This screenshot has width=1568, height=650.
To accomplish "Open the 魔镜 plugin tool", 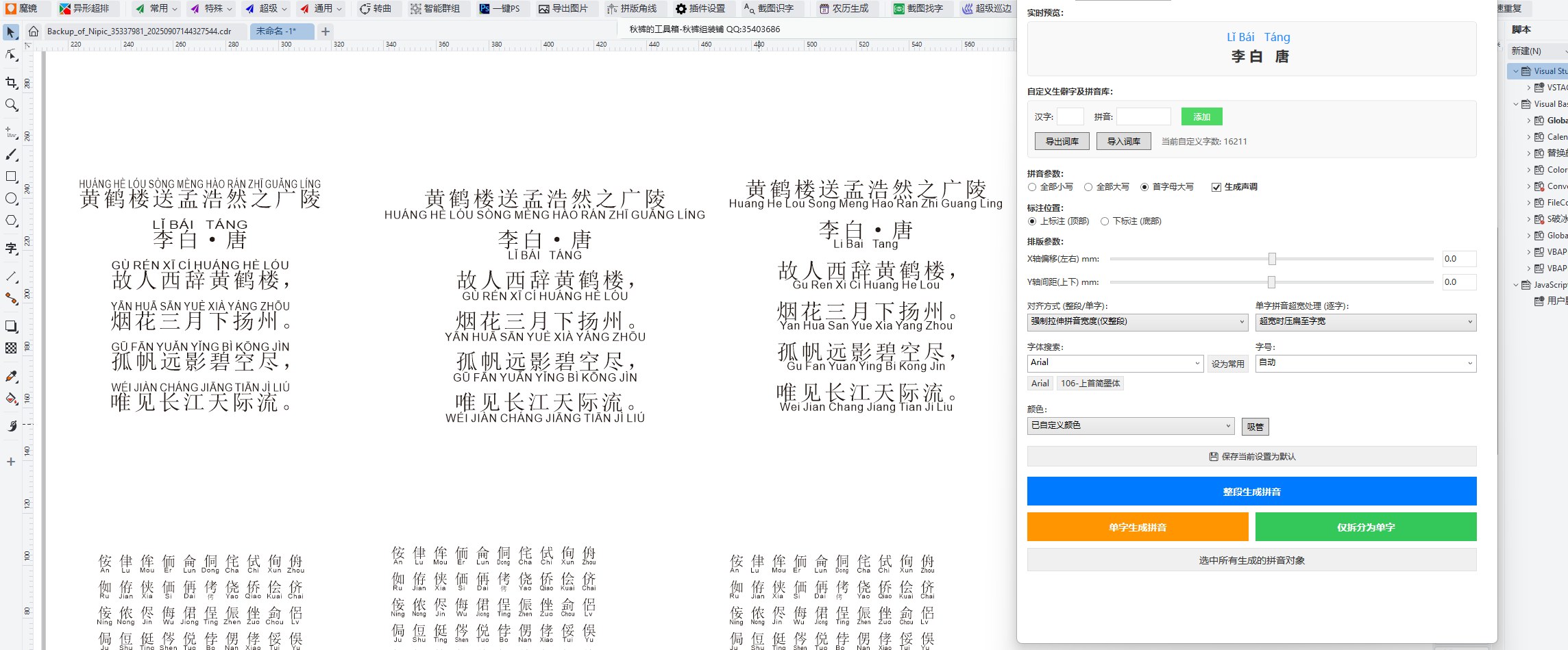I will coord(22,8).
